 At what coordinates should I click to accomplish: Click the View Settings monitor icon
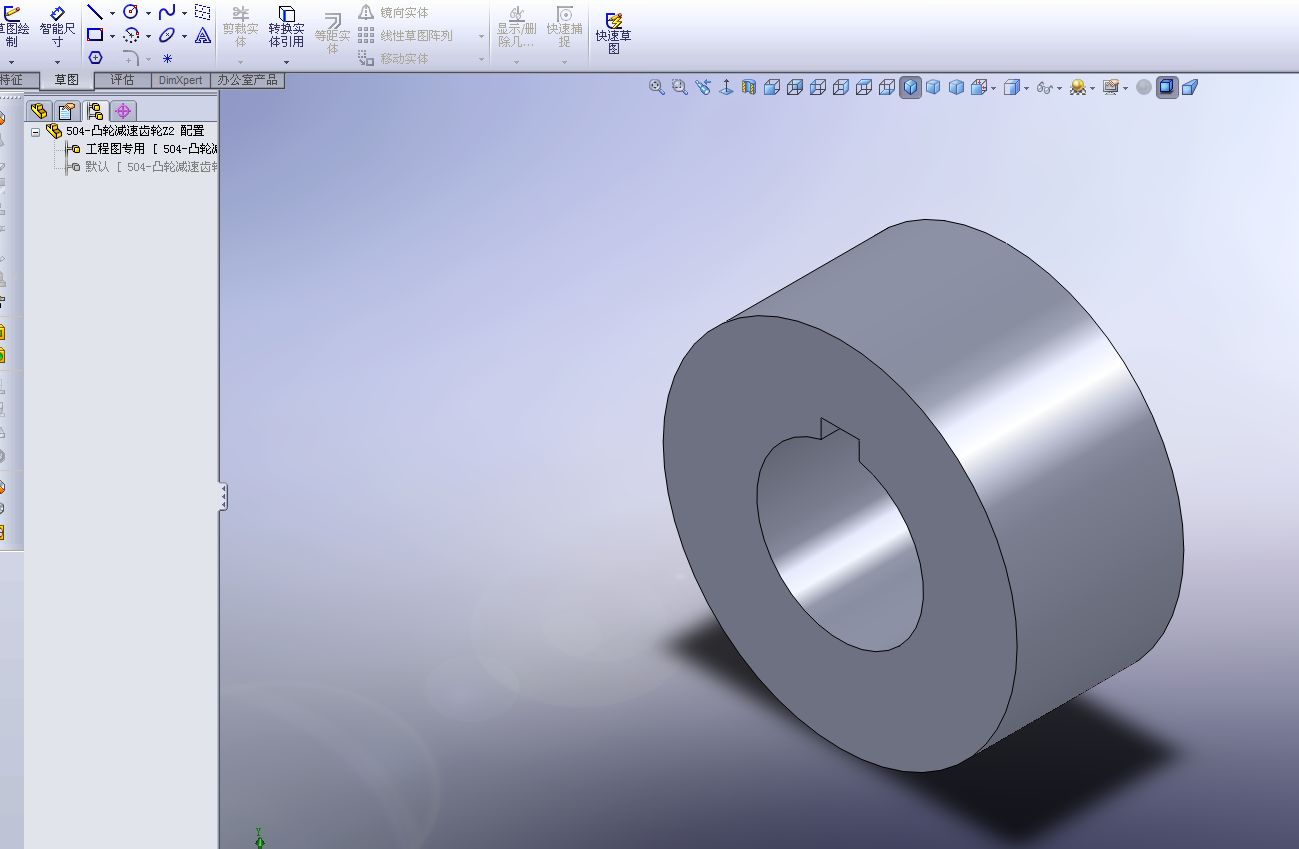click(1110, 87)
